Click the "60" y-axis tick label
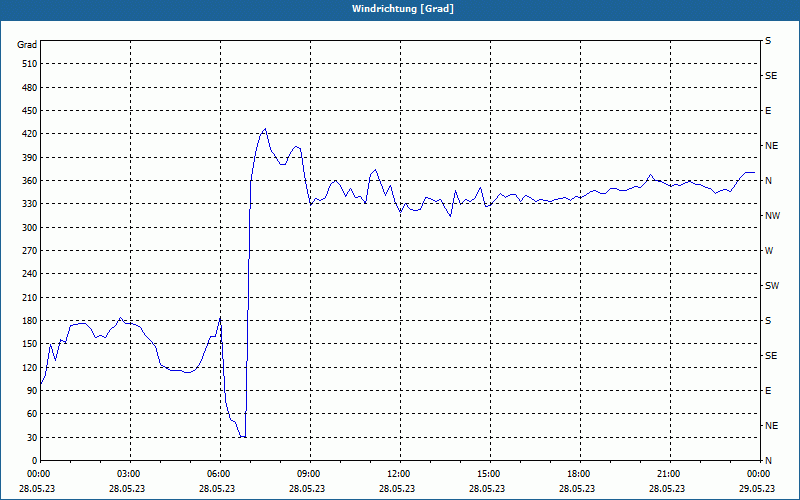Image resolution: width=800 pixels, height=500 pixels. pos(32,414)
